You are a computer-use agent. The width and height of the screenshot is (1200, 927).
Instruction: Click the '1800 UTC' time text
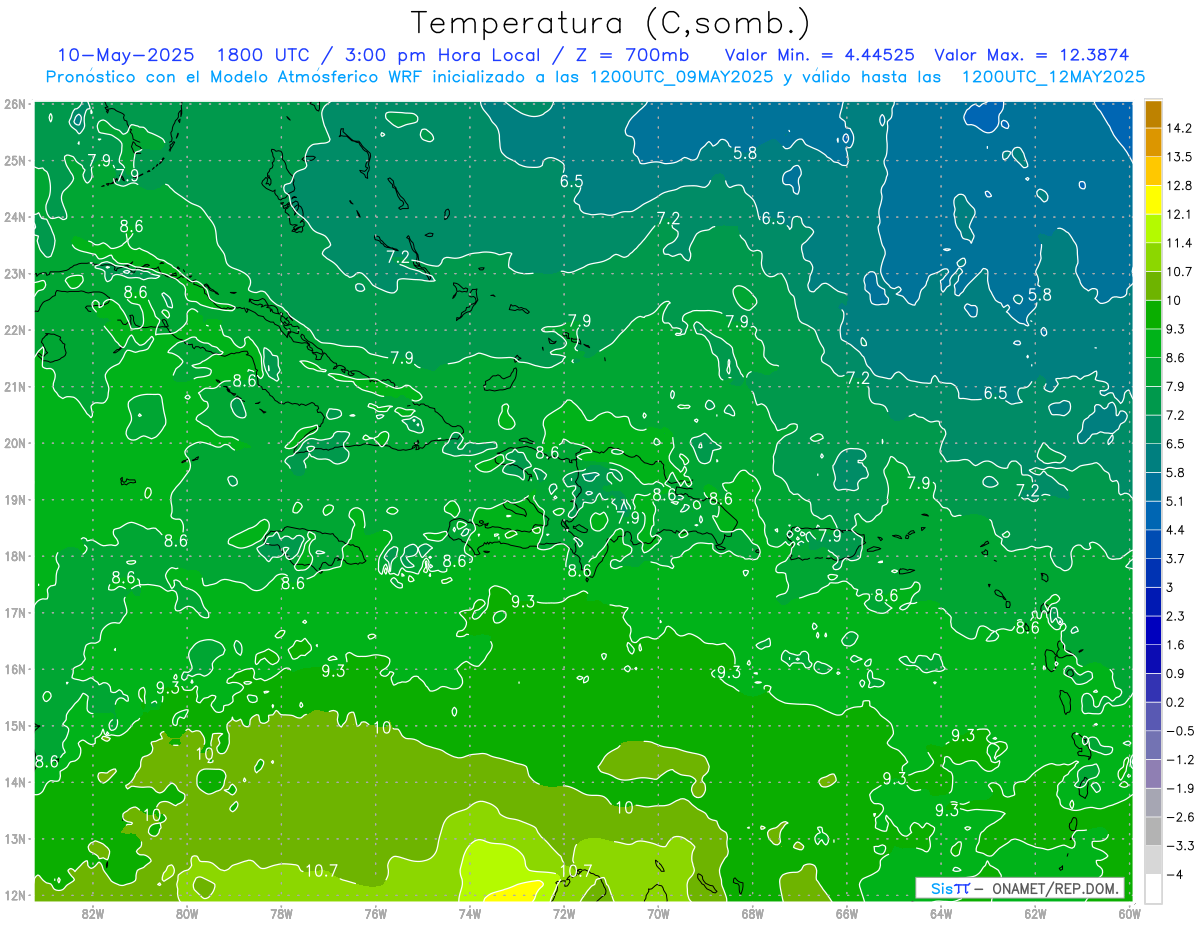pyautogui.click(x=262, y=55)
